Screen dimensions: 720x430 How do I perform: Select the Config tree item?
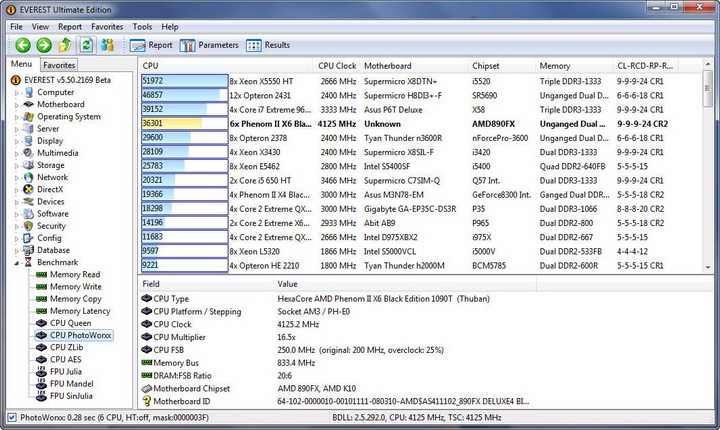(x=49, y=238)
